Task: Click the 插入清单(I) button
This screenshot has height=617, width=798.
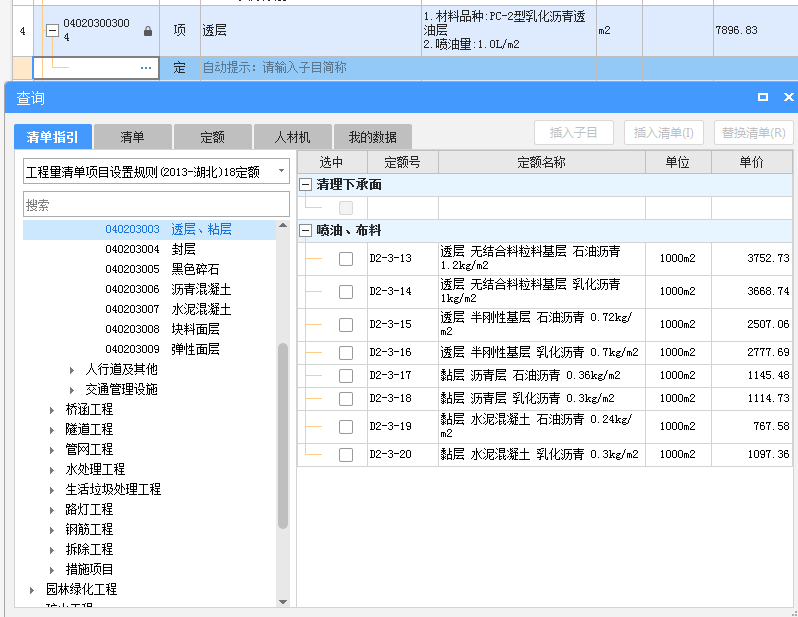Action: [664, 133]
